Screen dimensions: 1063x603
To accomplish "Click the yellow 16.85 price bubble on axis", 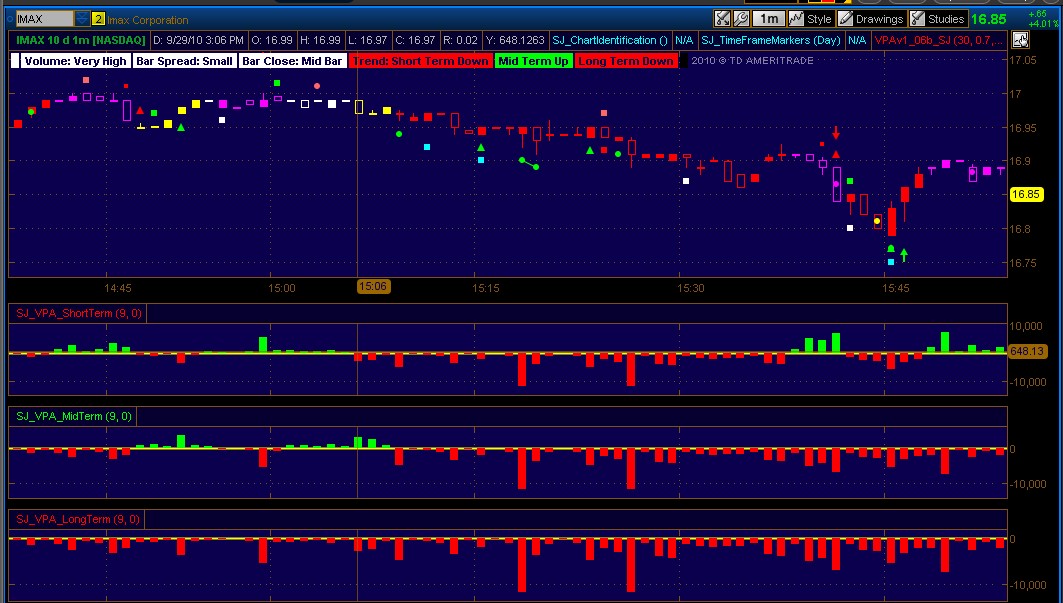I will 1025,195.
